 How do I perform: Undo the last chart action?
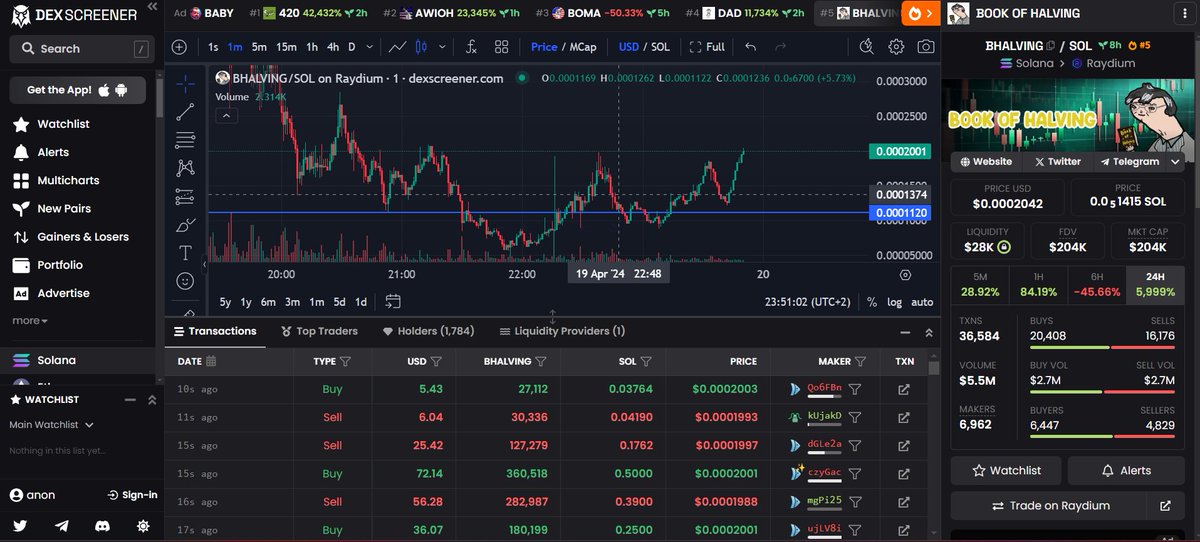[751, 47]
